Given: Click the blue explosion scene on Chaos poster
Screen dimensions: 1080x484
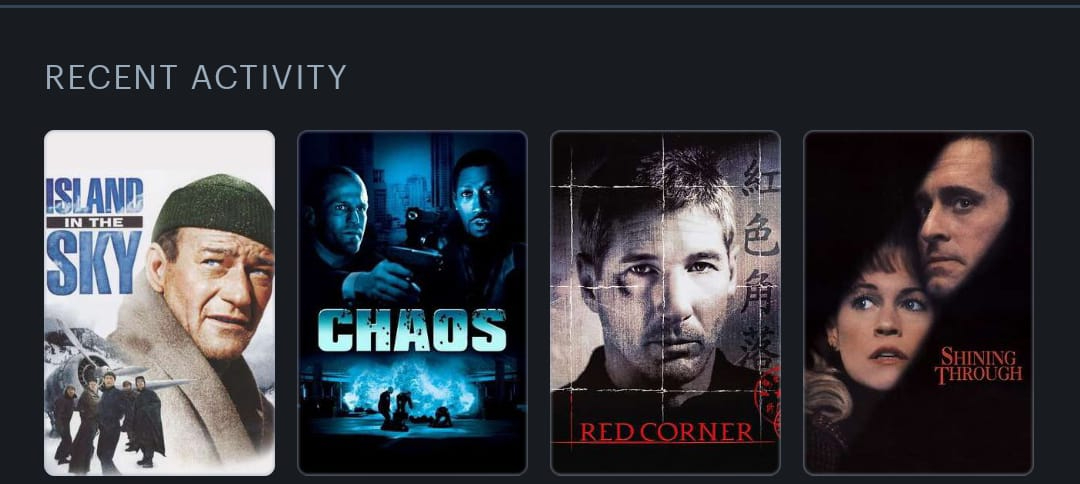Looking at the screenshot, I should [411, 396].
